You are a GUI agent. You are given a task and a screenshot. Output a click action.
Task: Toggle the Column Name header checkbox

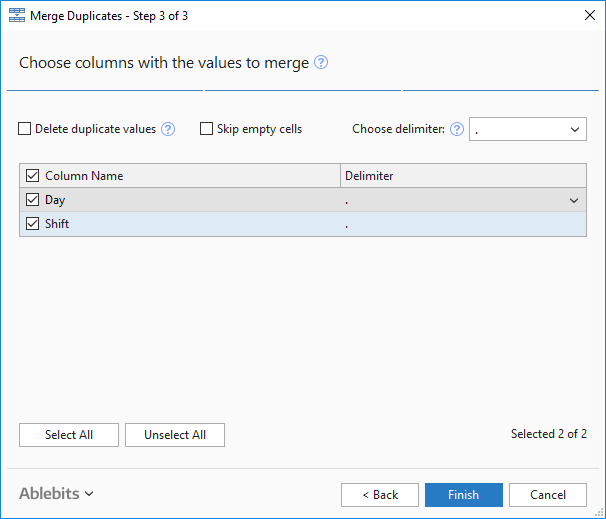coord(32,176)
